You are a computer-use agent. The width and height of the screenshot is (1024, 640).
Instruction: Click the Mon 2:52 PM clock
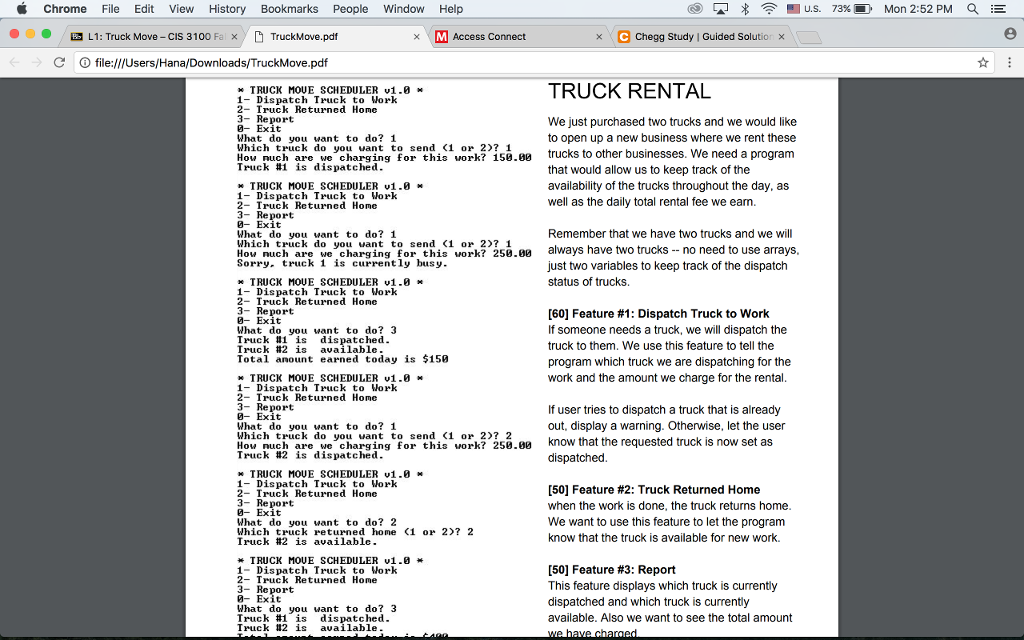point(918,8)
